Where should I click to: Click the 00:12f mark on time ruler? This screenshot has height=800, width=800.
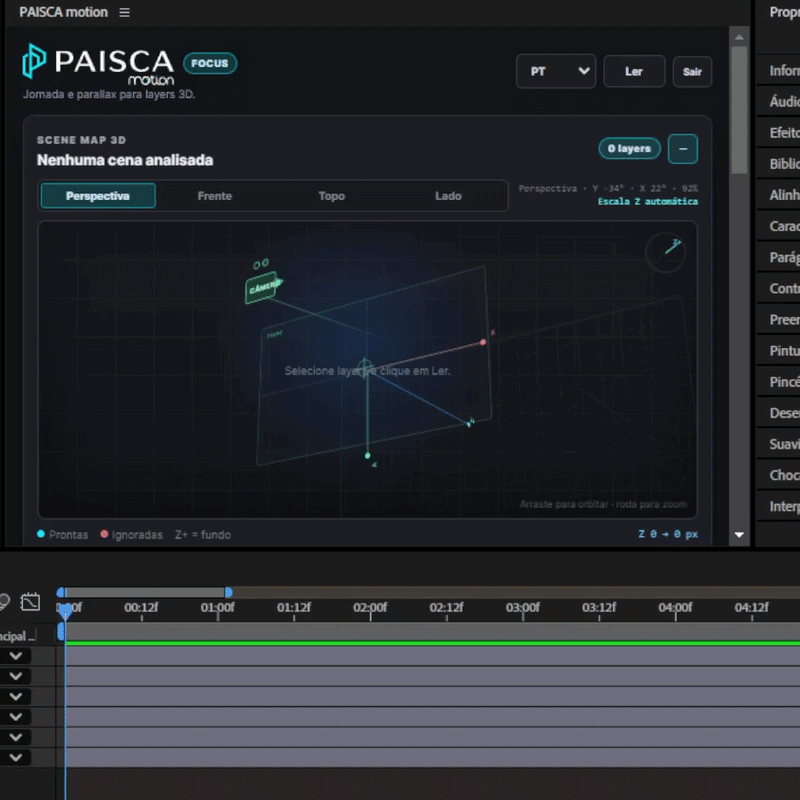coord(141,608)
